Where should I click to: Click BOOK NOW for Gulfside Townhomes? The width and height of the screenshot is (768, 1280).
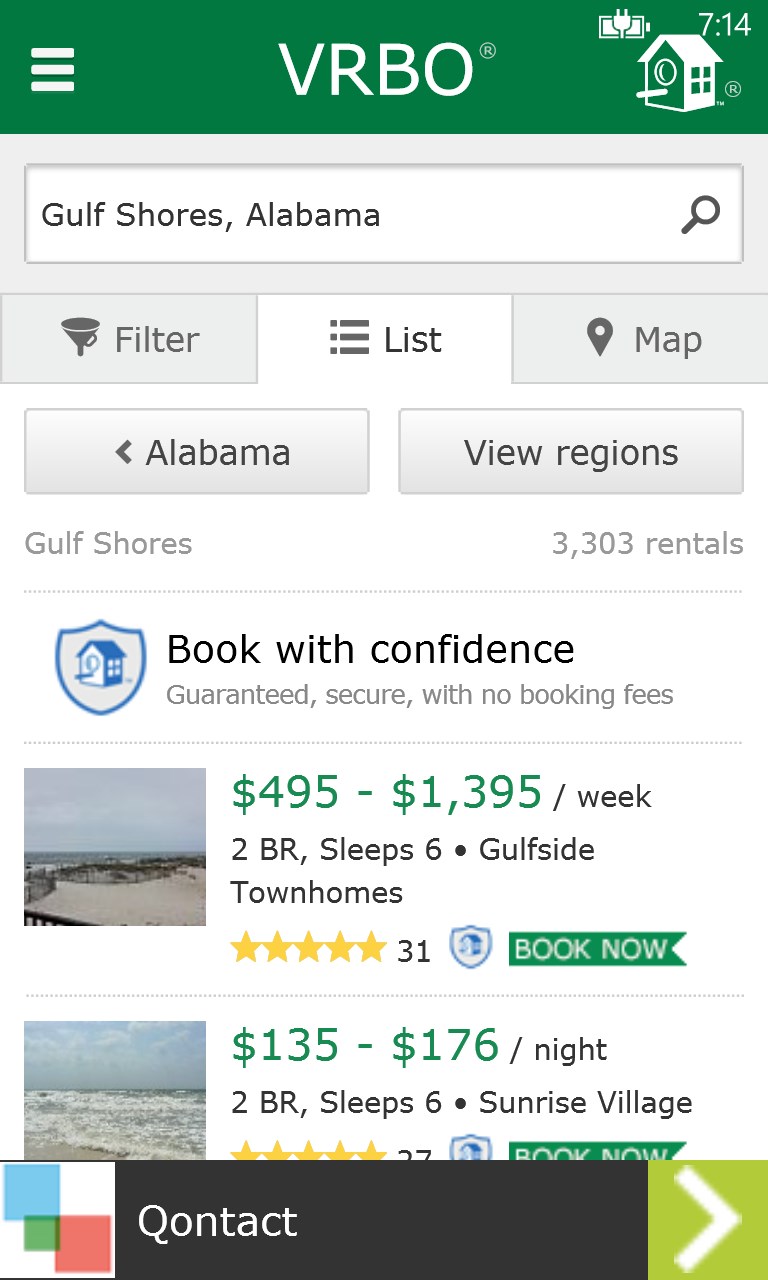pos(596,948)
